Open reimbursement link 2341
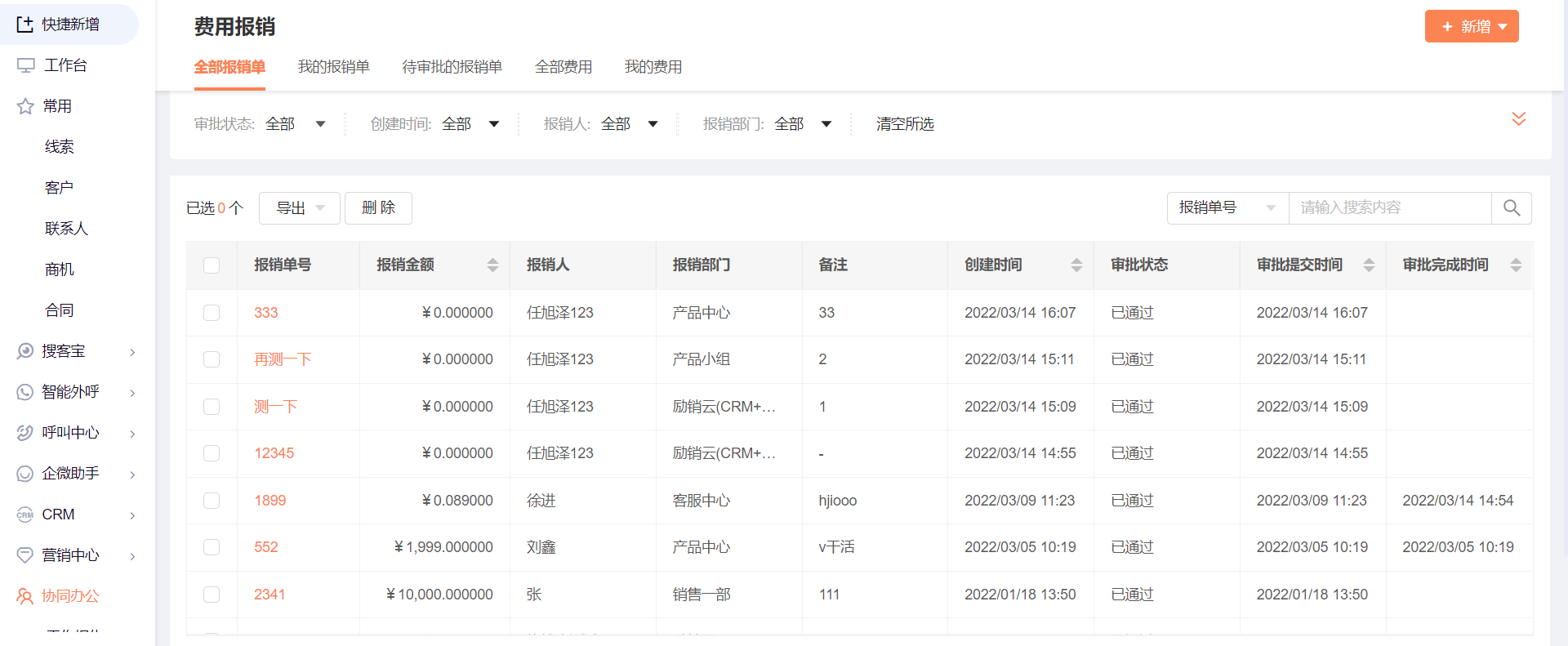The width and height of the screenshot is (1568, 646). coord(269,595)
